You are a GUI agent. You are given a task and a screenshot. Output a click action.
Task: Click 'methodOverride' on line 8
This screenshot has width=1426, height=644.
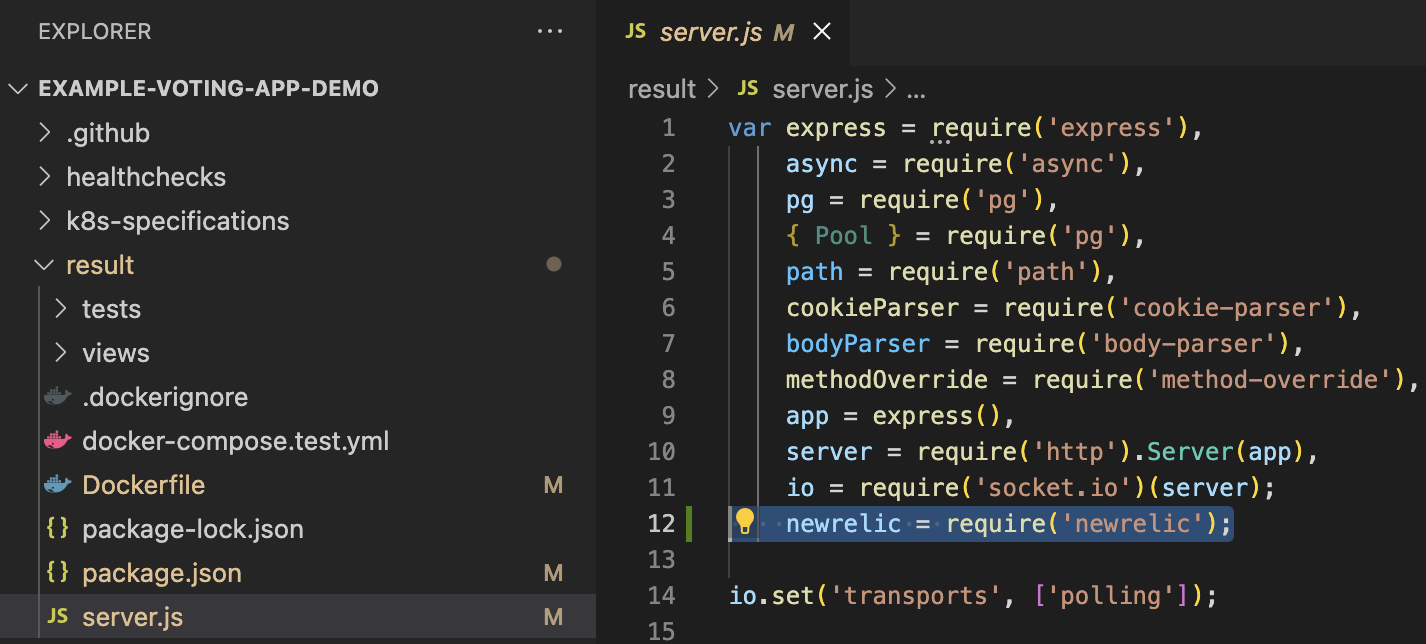(x=887, y=380)
